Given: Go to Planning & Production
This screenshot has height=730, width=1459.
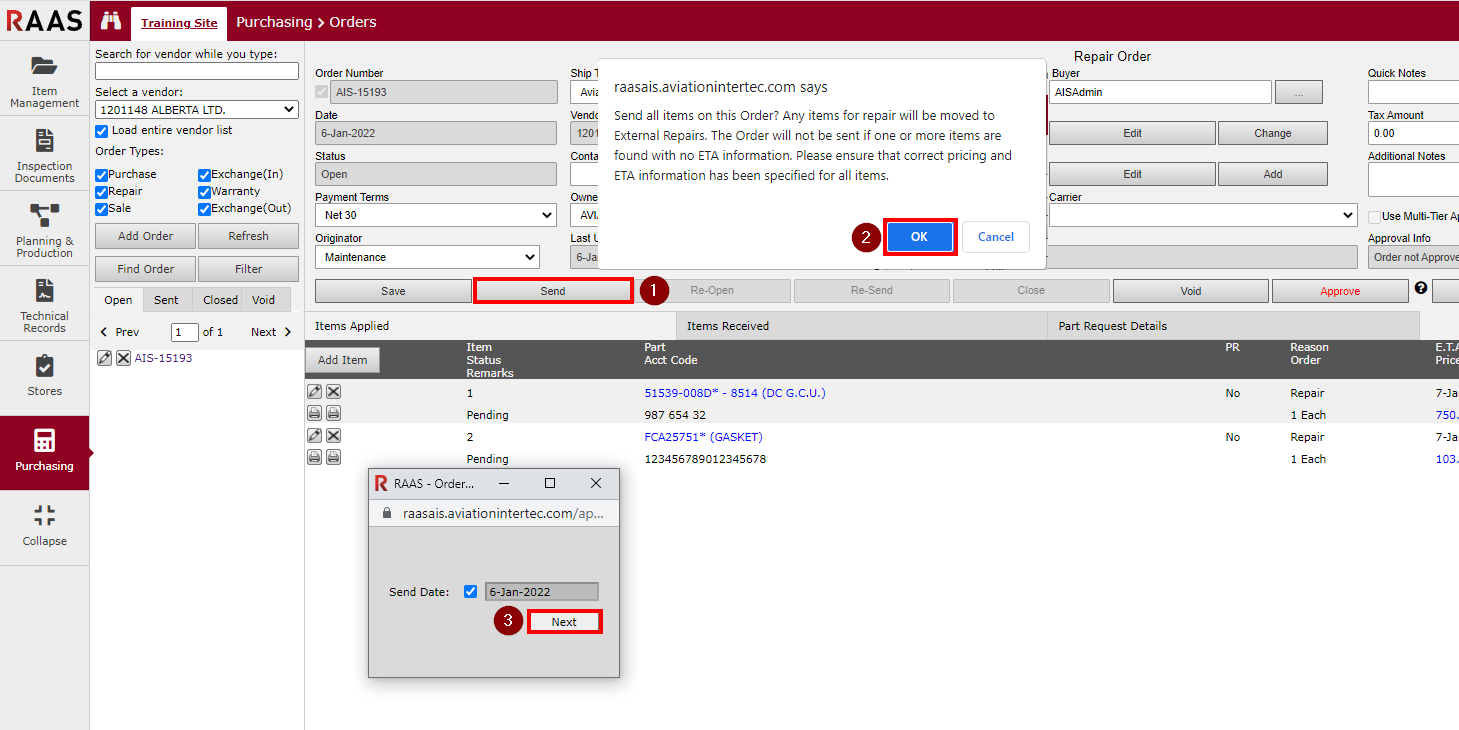Looking at the screenshot, I should [44, 229].
